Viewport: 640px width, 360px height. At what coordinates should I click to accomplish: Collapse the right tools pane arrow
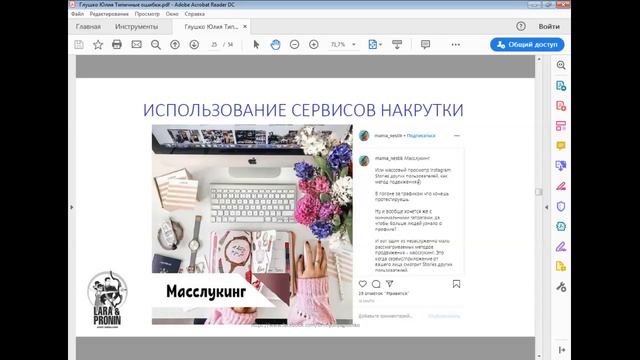pyautogui.click(x=547, y=207)
